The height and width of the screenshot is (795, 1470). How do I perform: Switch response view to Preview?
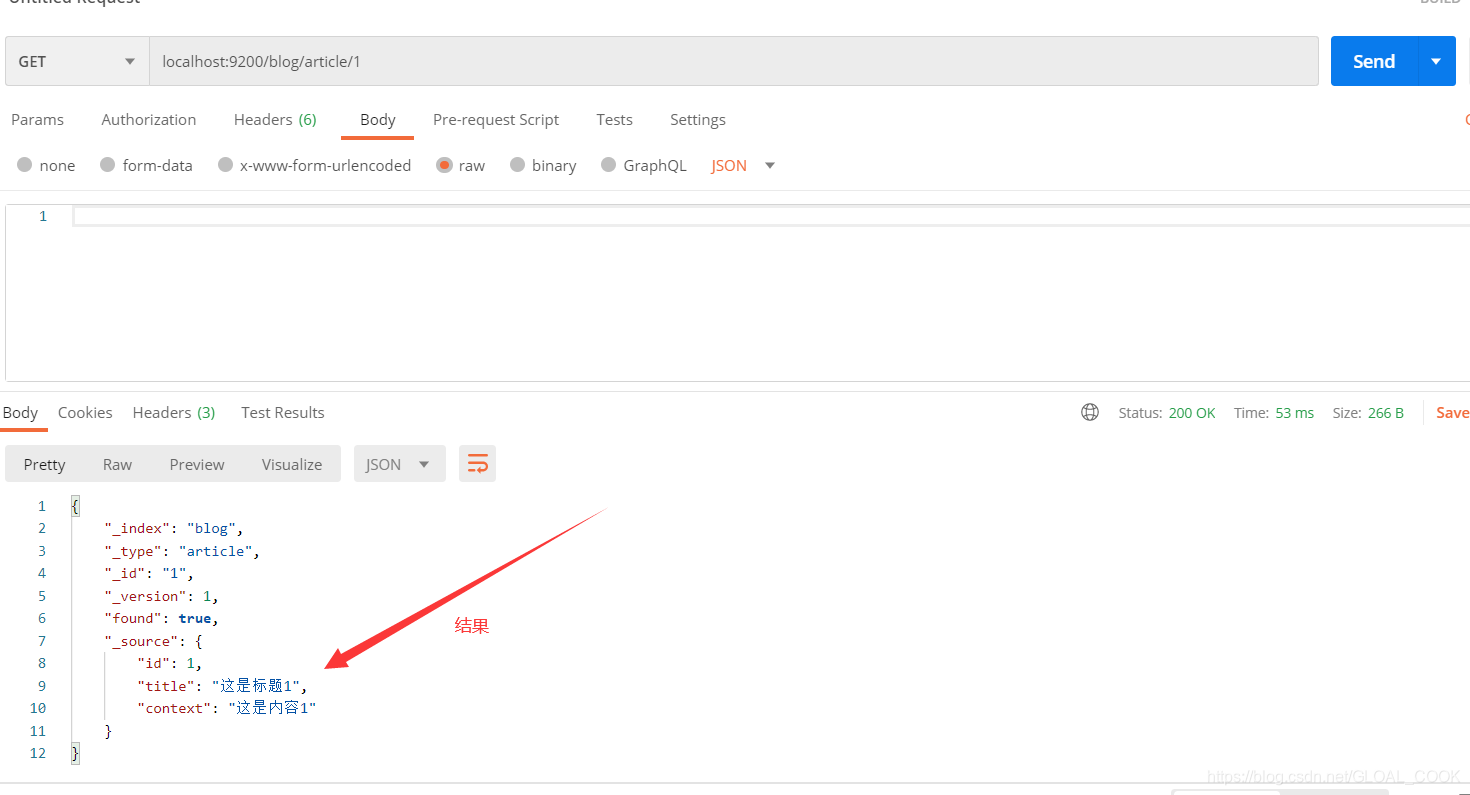pyautogui.click(x=197, y=464)
